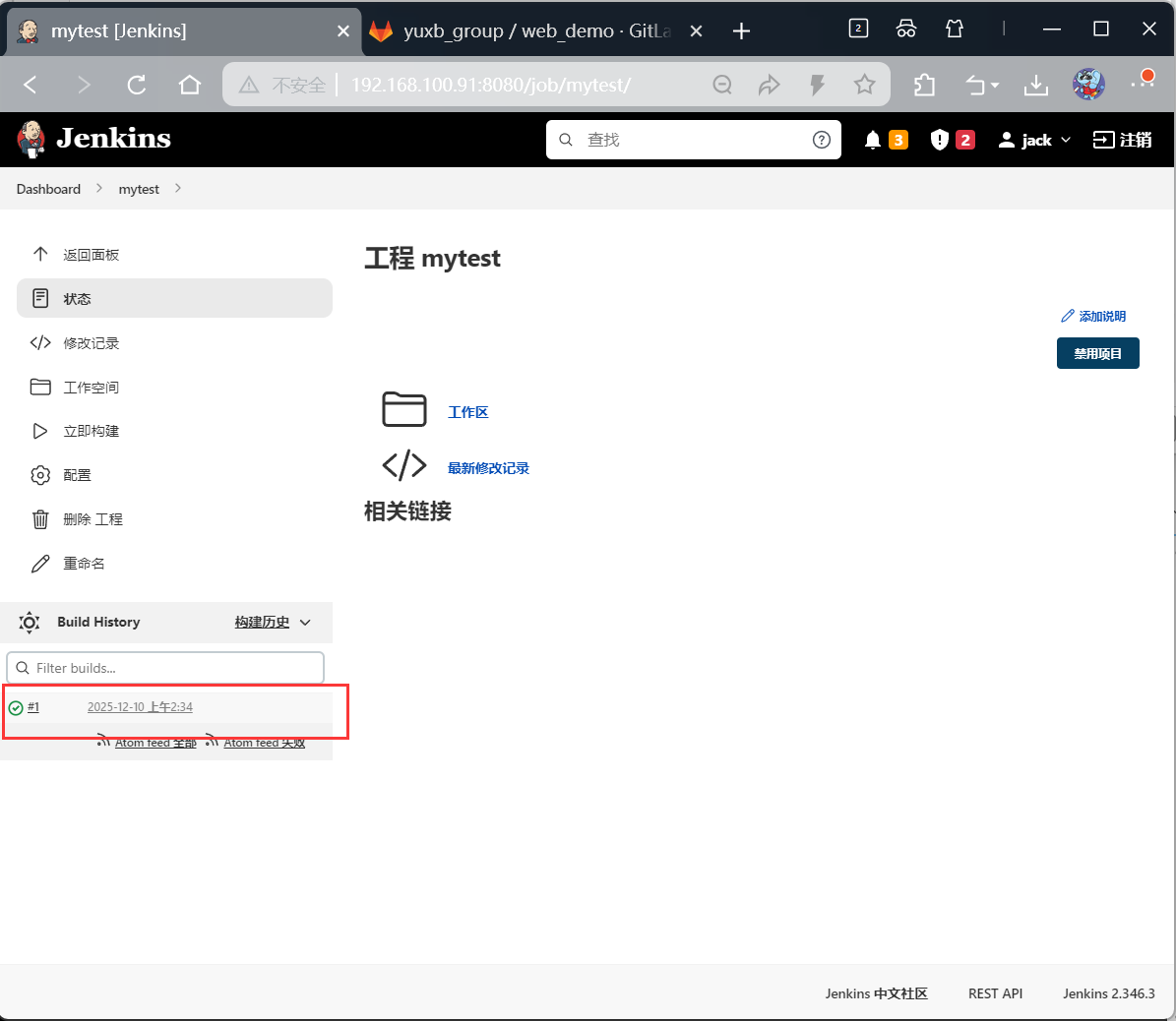
Task: Open 工作空间 in the sidebar
Action: pyautogui.click(x=174, y=387)
